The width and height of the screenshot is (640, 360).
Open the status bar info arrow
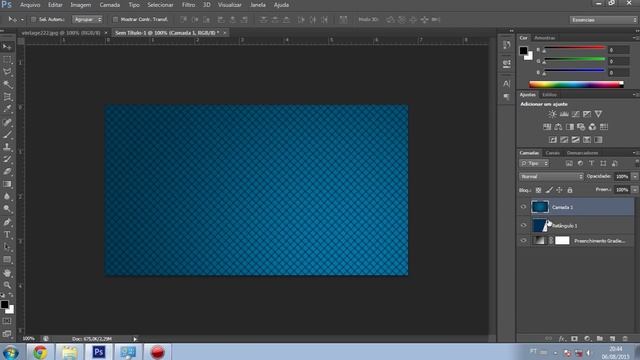pyautogui.click(x=135, y=339)
